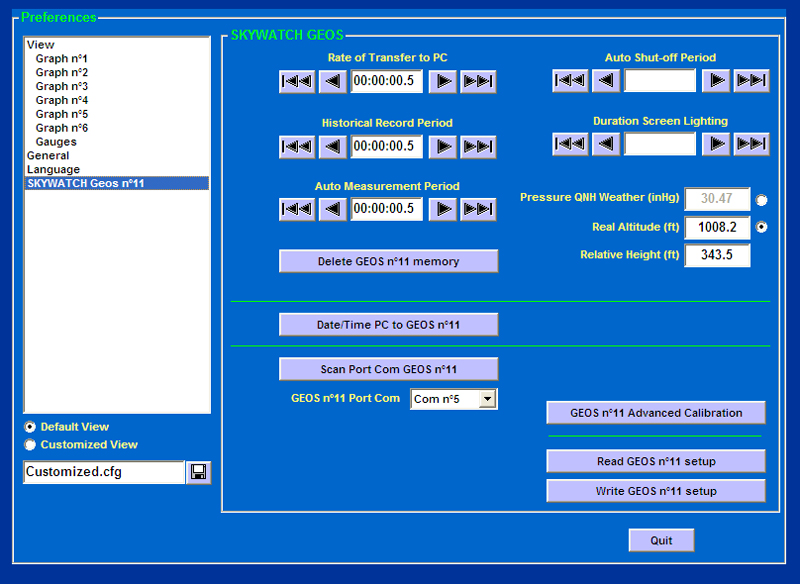The image size is (800, 584).
Task: Decrease Rate of Transfer to PC one step
Action: pos(333,82)
